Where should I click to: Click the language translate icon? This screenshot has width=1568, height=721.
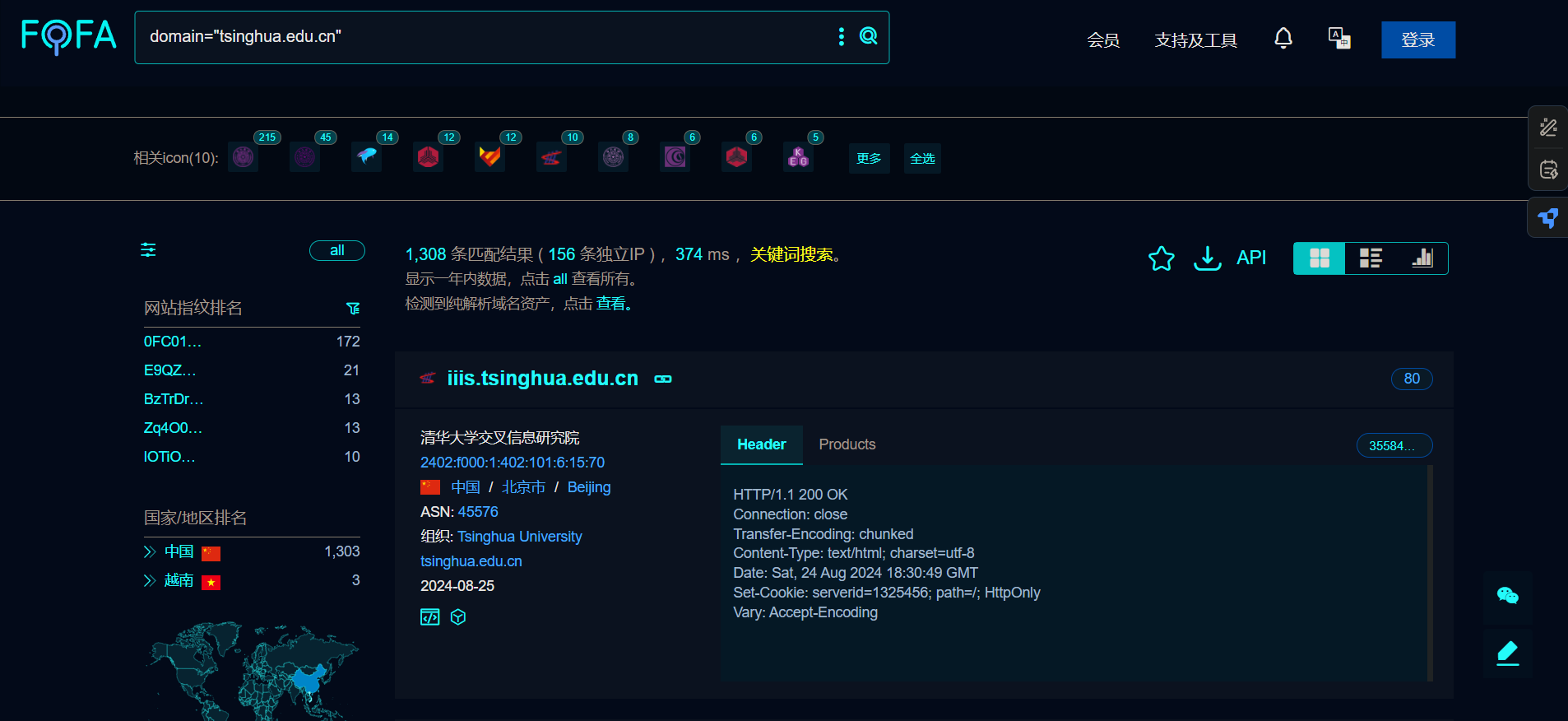[1339, 38]
